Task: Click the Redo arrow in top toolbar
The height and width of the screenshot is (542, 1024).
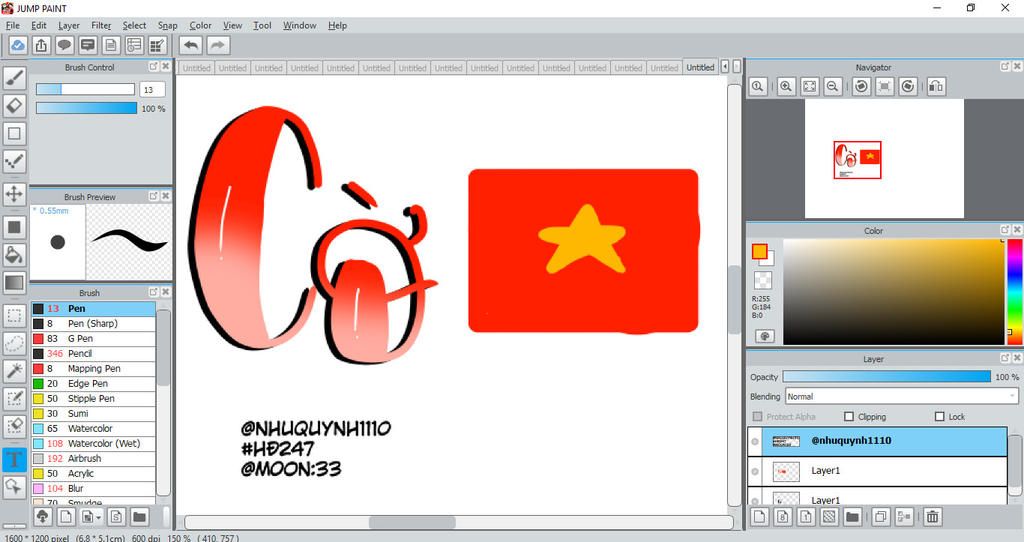Action: point(218,45)
